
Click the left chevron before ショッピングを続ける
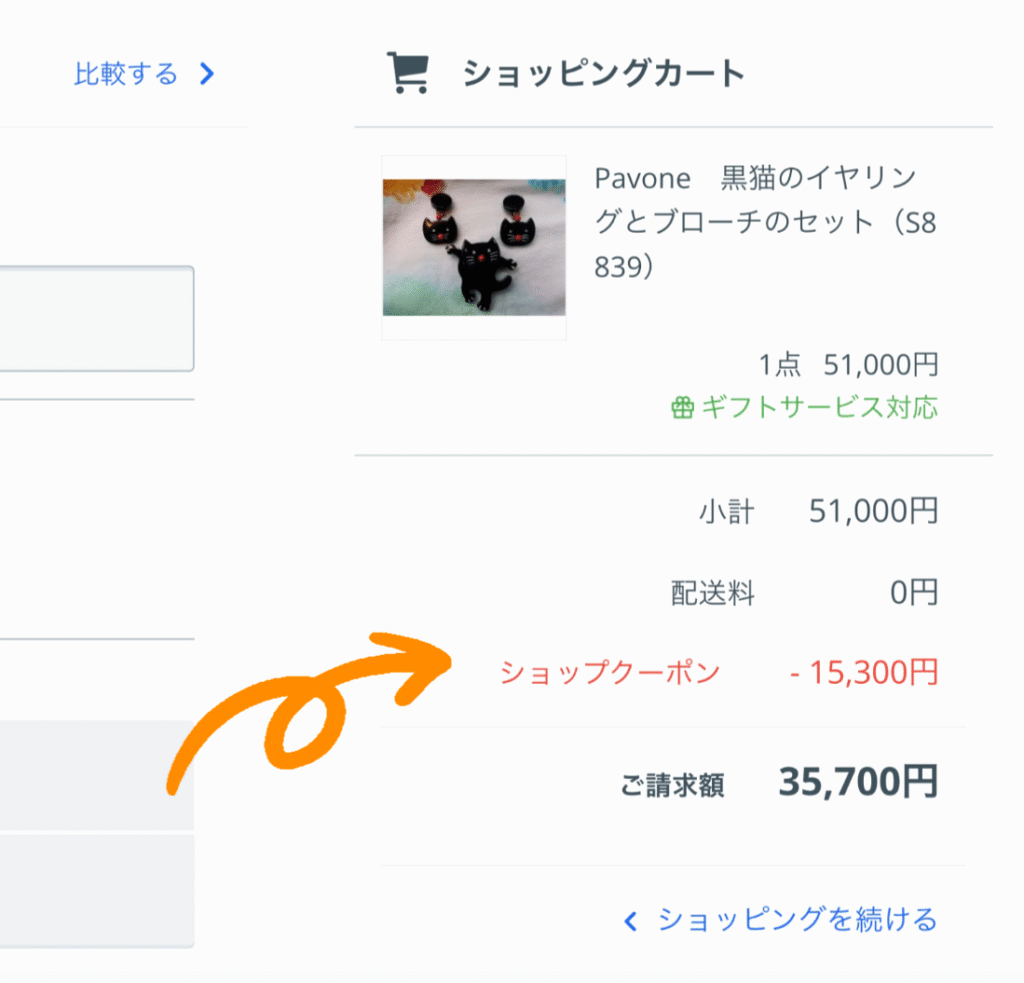630,921
